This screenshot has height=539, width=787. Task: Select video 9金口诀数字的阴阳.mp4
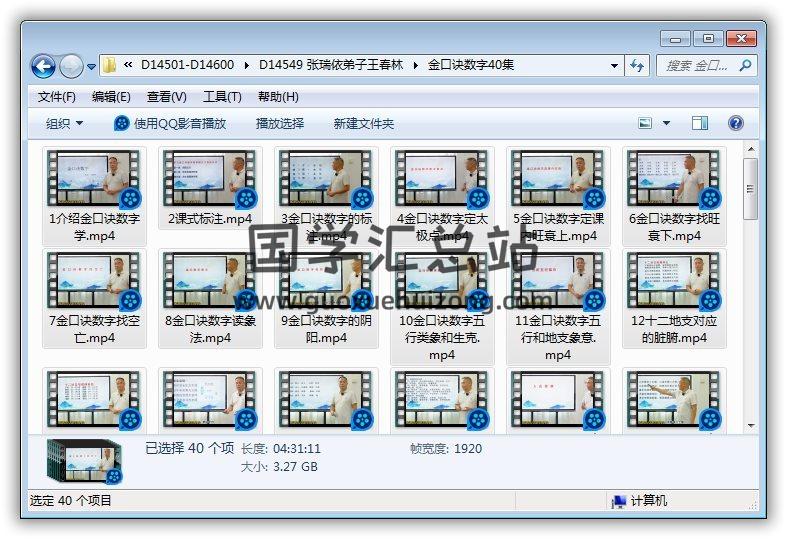[326, 298]
